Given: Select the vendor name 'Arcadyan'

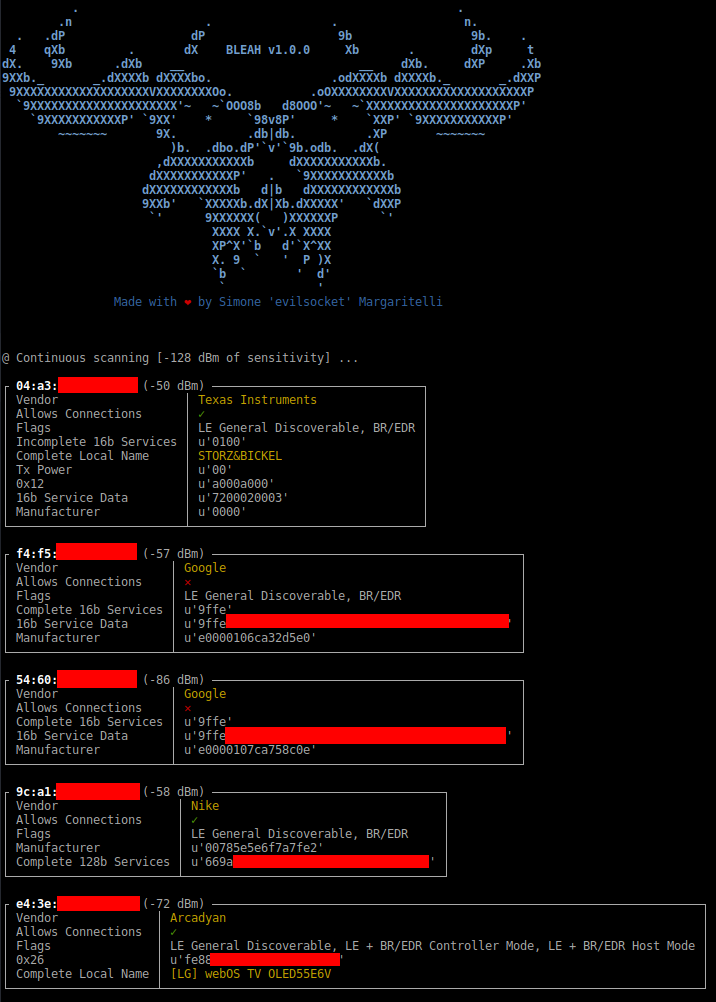Looking at the screenshot, I should tap(198, 918).
